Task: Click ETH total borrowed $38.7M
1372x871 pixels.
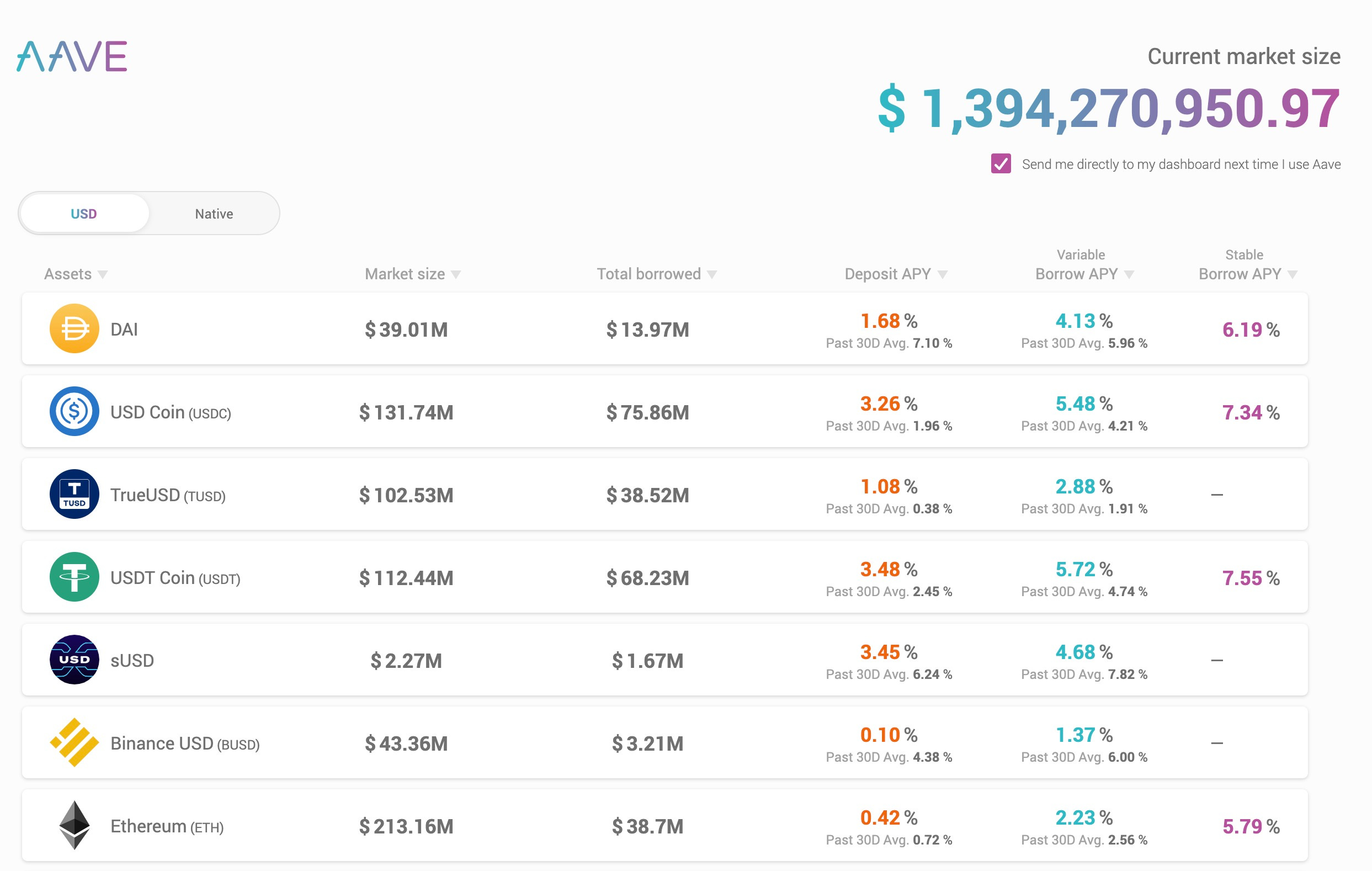Action: click(648, 826)
